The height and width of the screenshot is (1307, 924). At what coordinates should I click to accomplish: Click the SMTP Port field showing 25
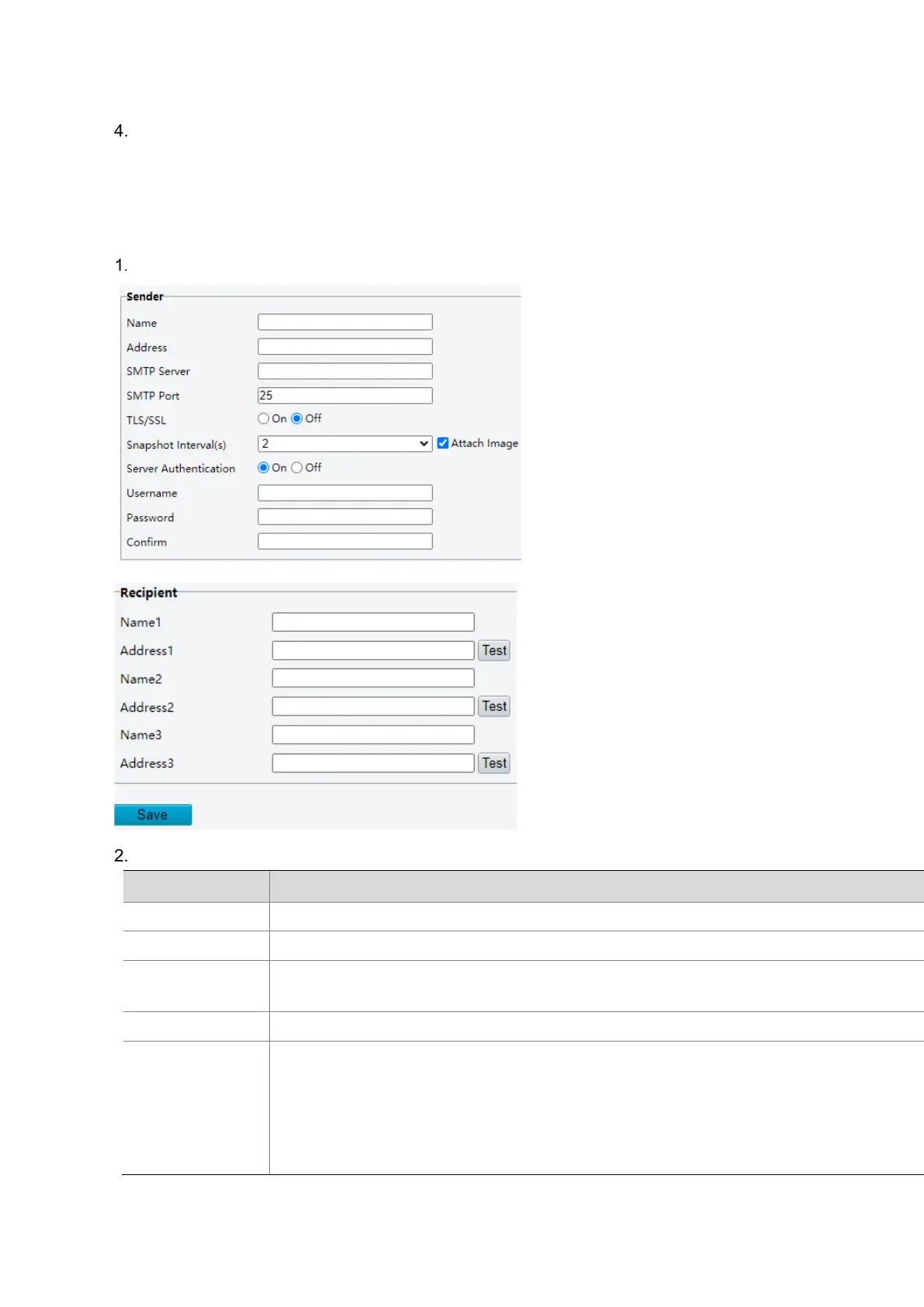344,396
